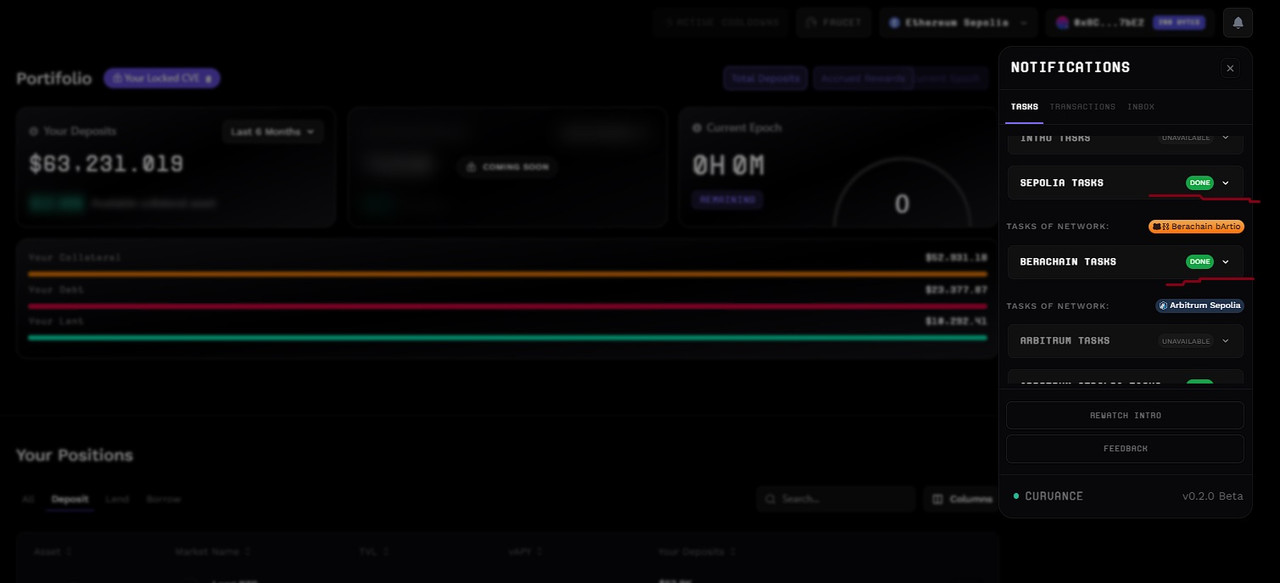Open the Inbox tab
Image resolution: width=1280 pixels, height=583 pixels.
tap(1141, 106)
